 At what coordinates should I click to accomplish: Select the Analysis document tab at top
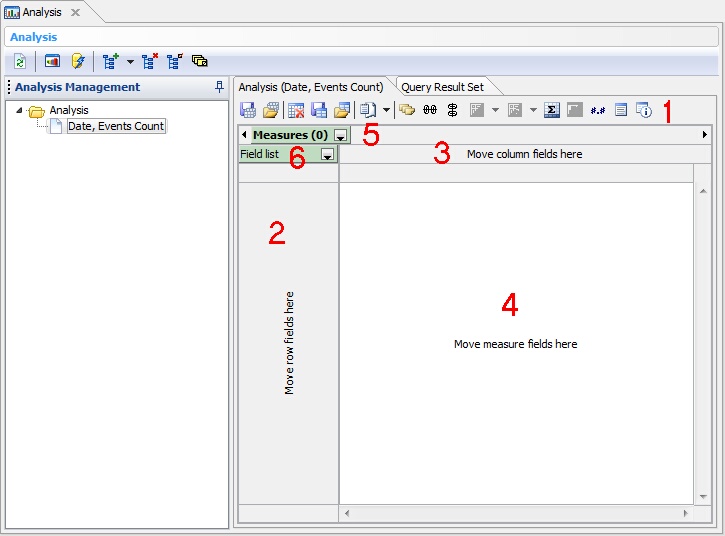(42, 12)
